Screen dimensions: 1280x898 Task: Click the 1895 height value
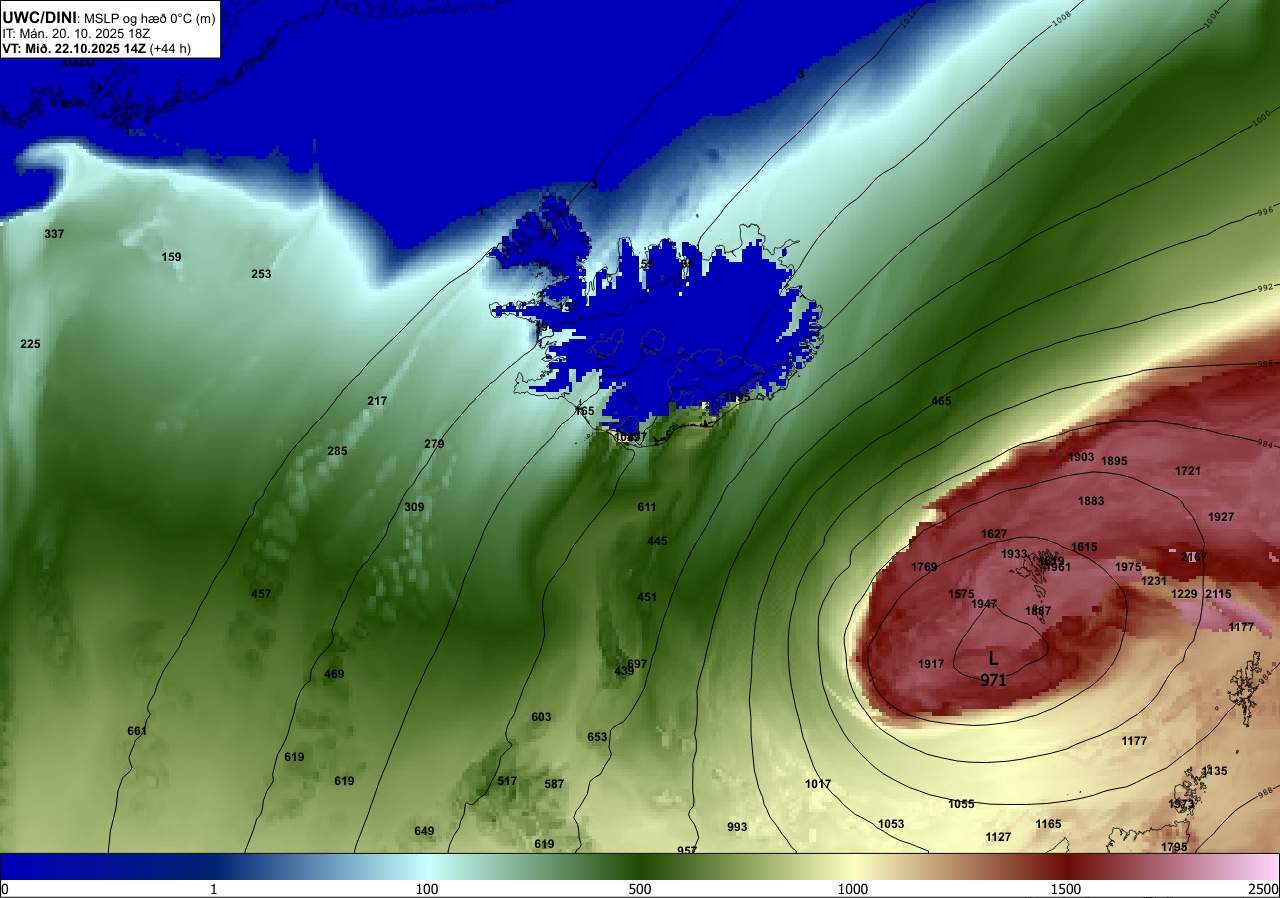click(1114, 461)
